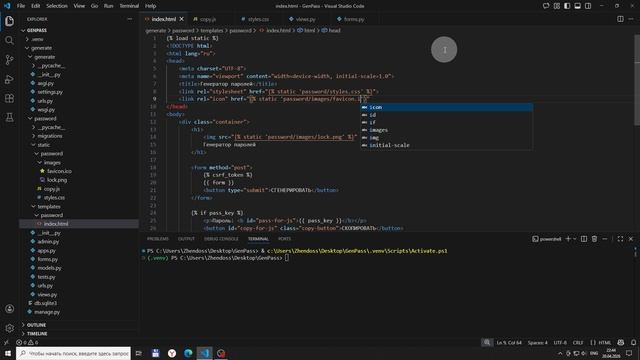Open Microsoft Edge from taskbar

pyautogui.click(x=188, y=353)
